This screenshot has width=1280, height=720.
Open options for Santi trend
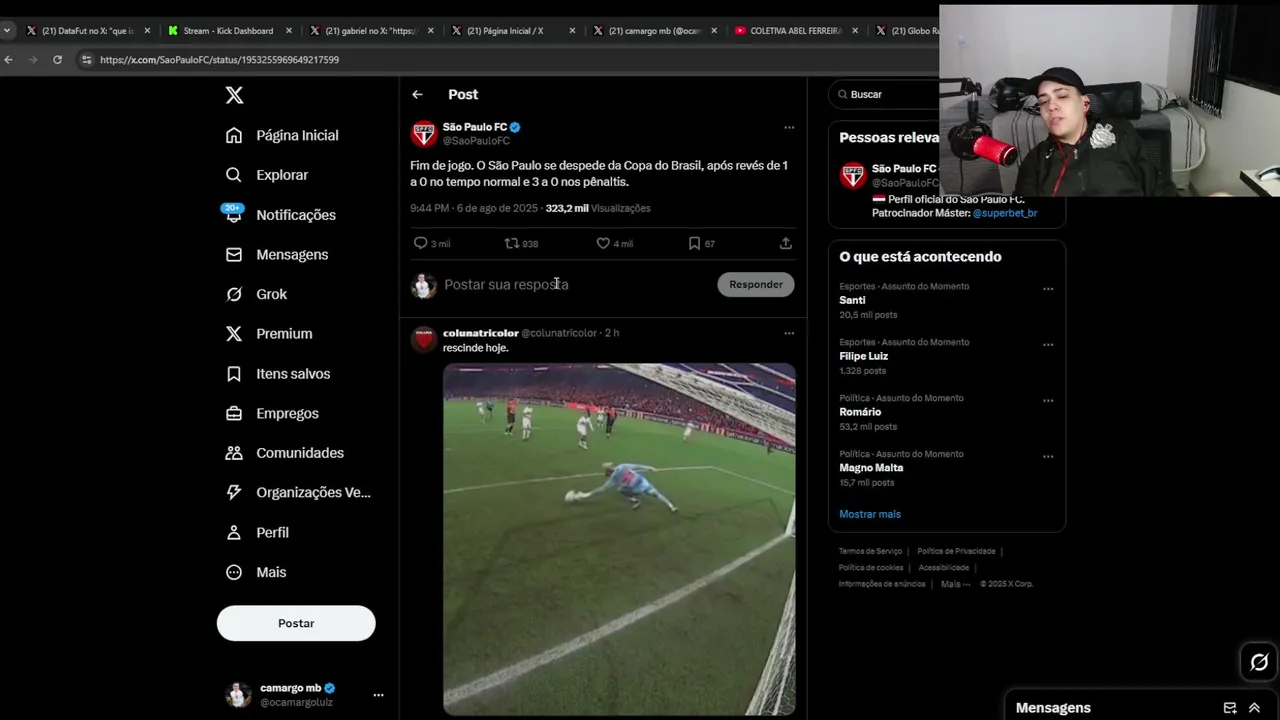pos(1048,289)
